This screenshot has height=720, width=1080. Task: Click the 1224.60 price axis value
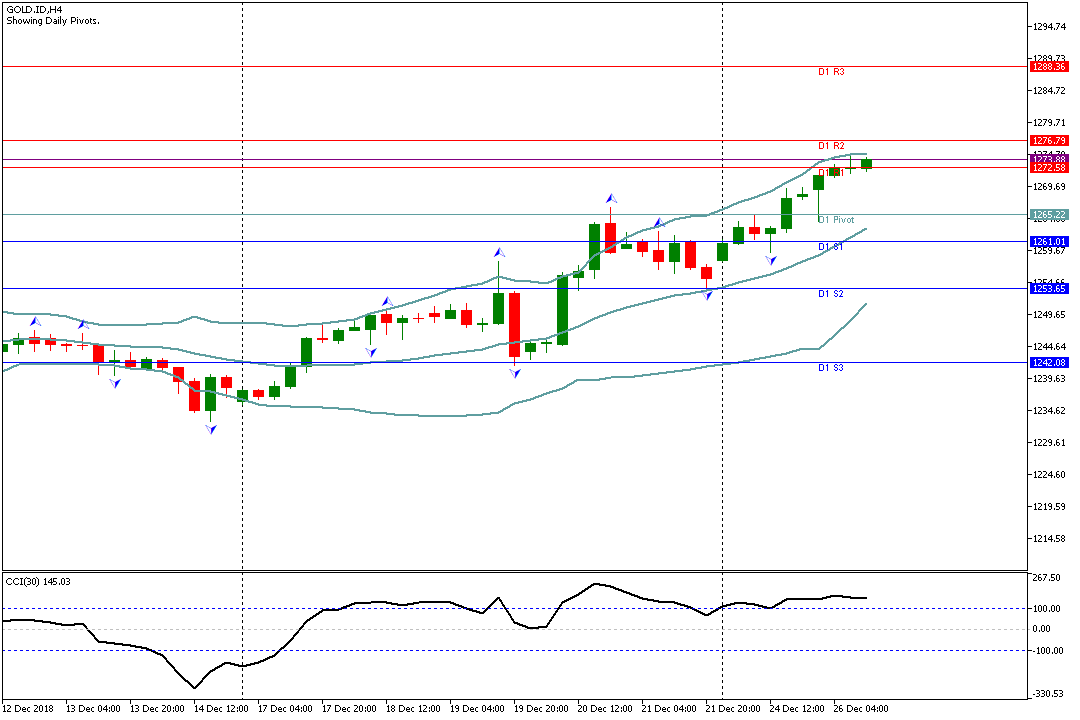pyautogui.click(x=1050, y=475)
